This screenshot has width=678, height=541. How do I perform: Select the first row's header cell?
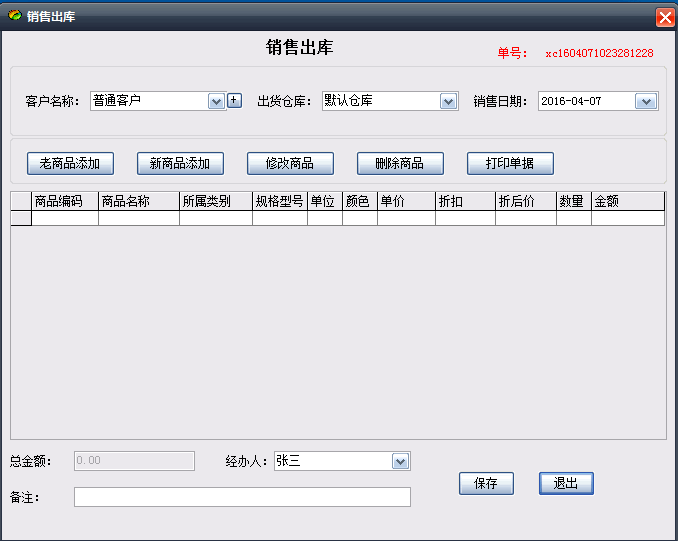(x=21, y=218)
